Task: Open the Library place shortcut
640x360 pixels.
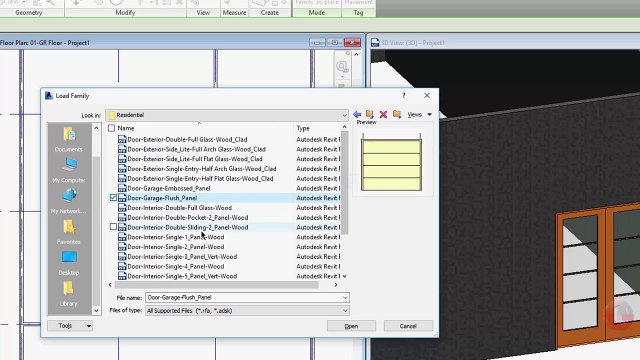Action: pos(69,294)
